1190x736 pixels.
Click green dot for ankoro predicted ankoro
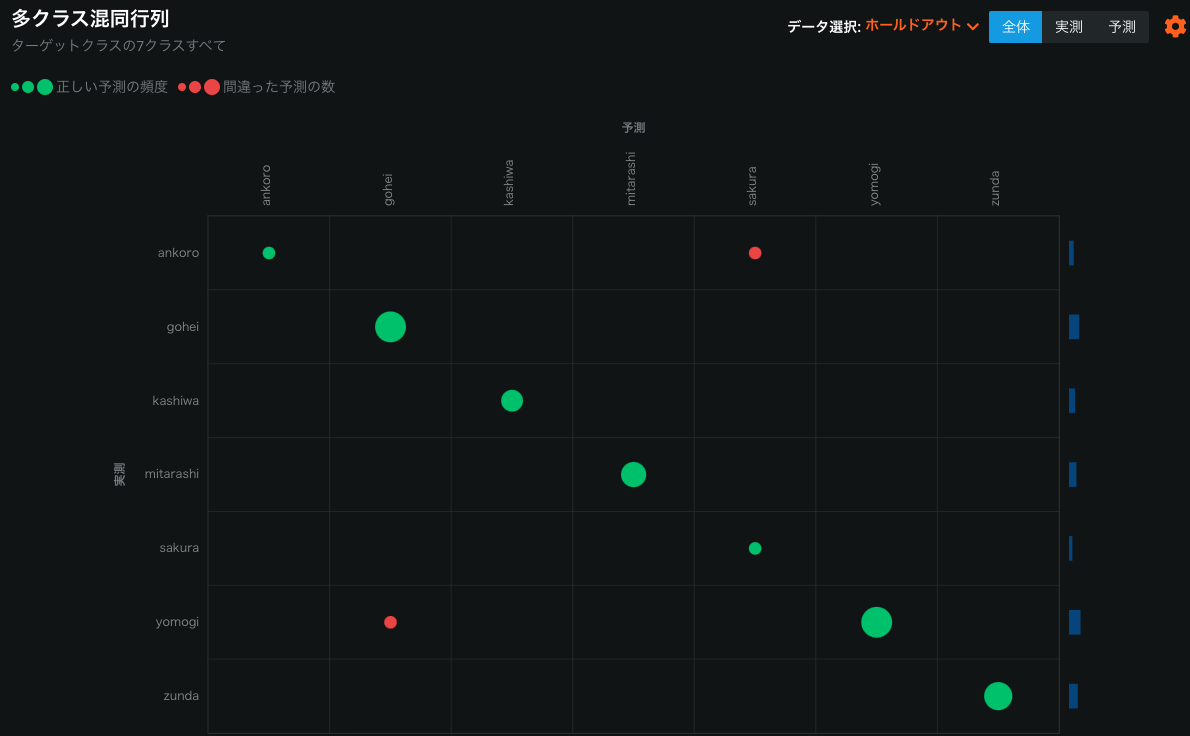click(269, 253)
